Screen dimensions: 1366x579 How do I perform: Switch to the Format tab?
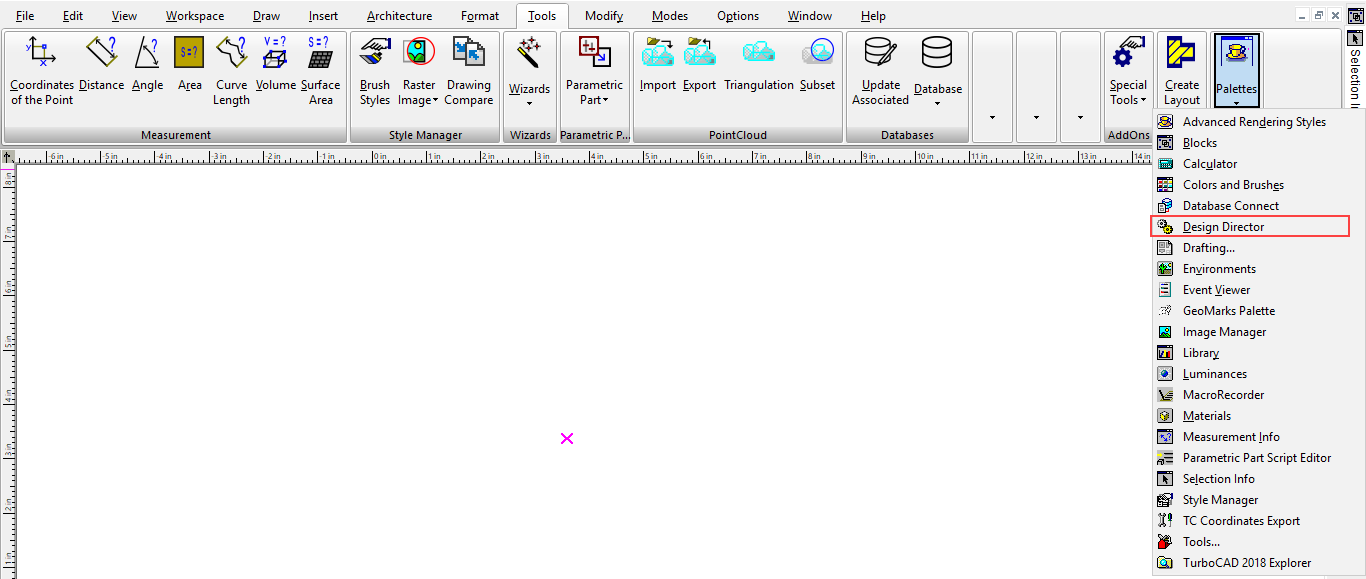tap(480, 16)
